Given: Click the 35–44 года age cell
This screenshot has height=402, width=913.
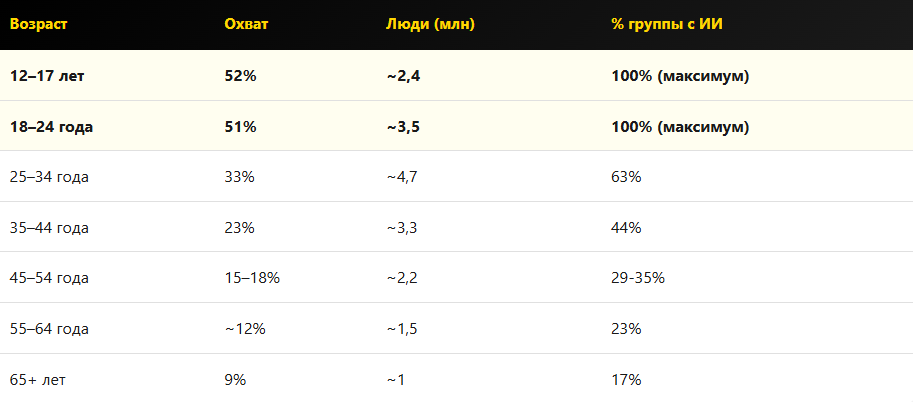Looking at the screenshot, I should [x=49, y=228].
